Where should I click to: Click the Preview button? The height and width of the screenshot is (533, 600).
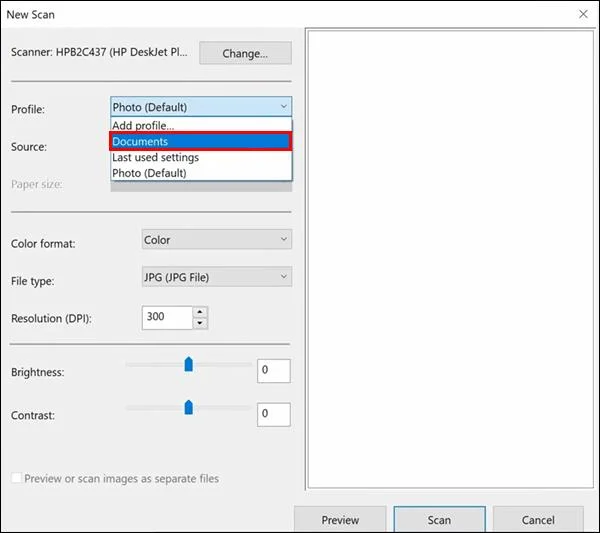tap(340, 520)
